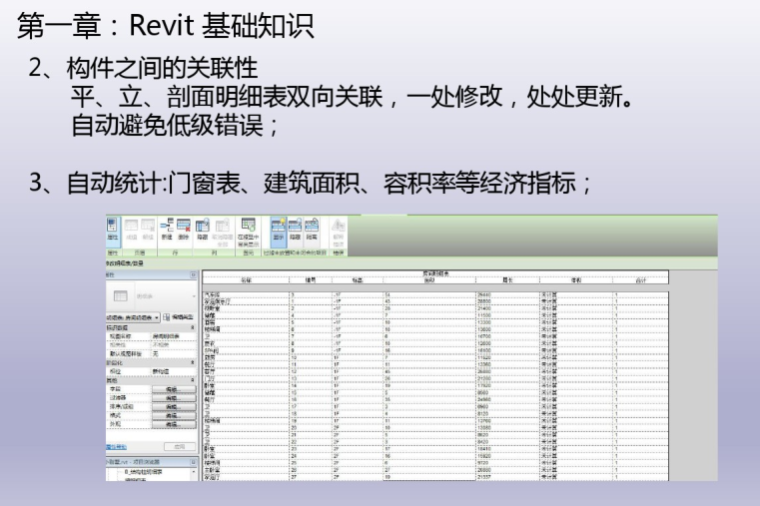Image resolution: width=760 pixels, height=506 pixels.
Task: Collapse the Identity Data properties section
Action: click(193, 327)
